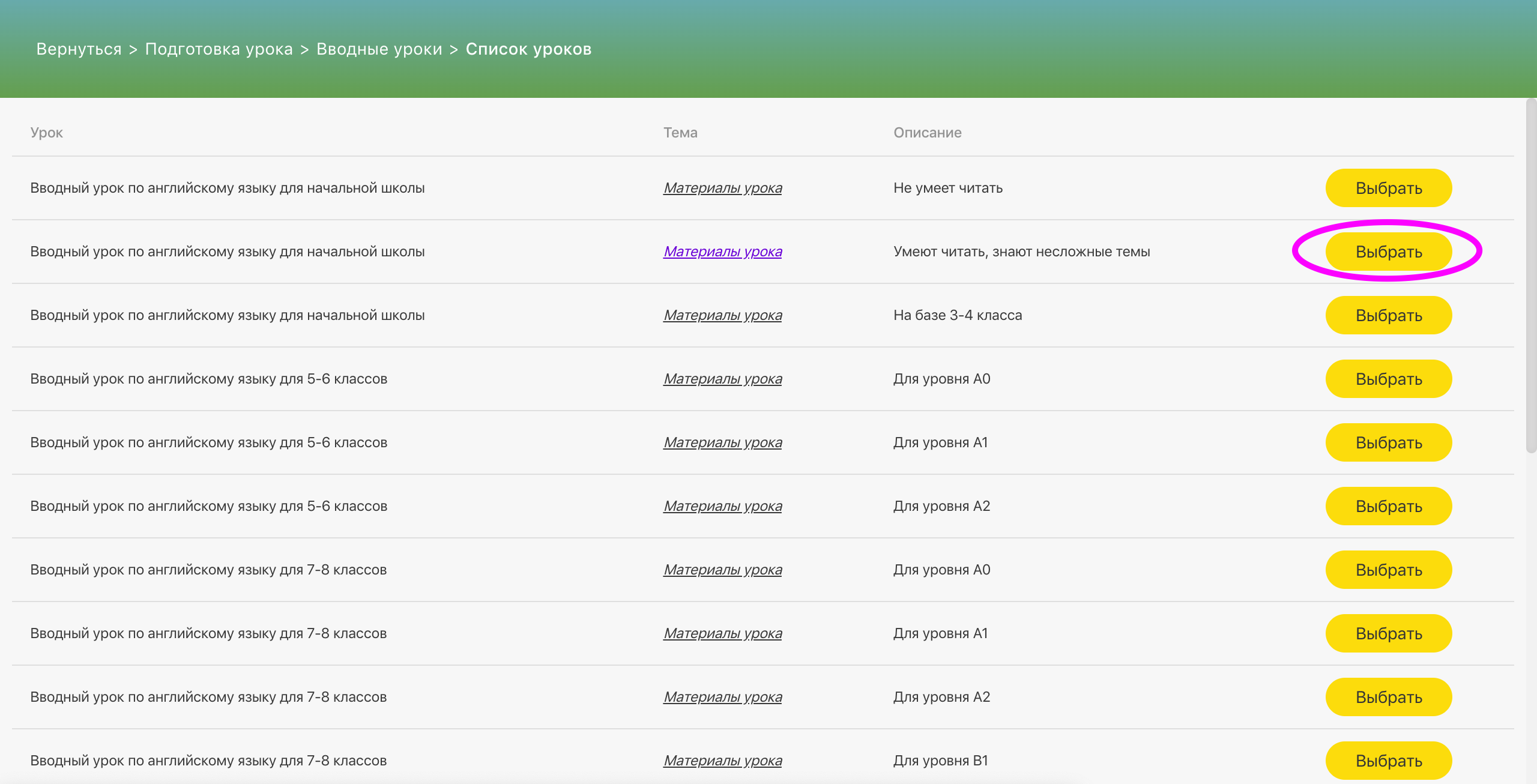Choose the 7-8 классов lesson for level A2
Viewport: 1537px width, 784px height.
(1389, 697)
